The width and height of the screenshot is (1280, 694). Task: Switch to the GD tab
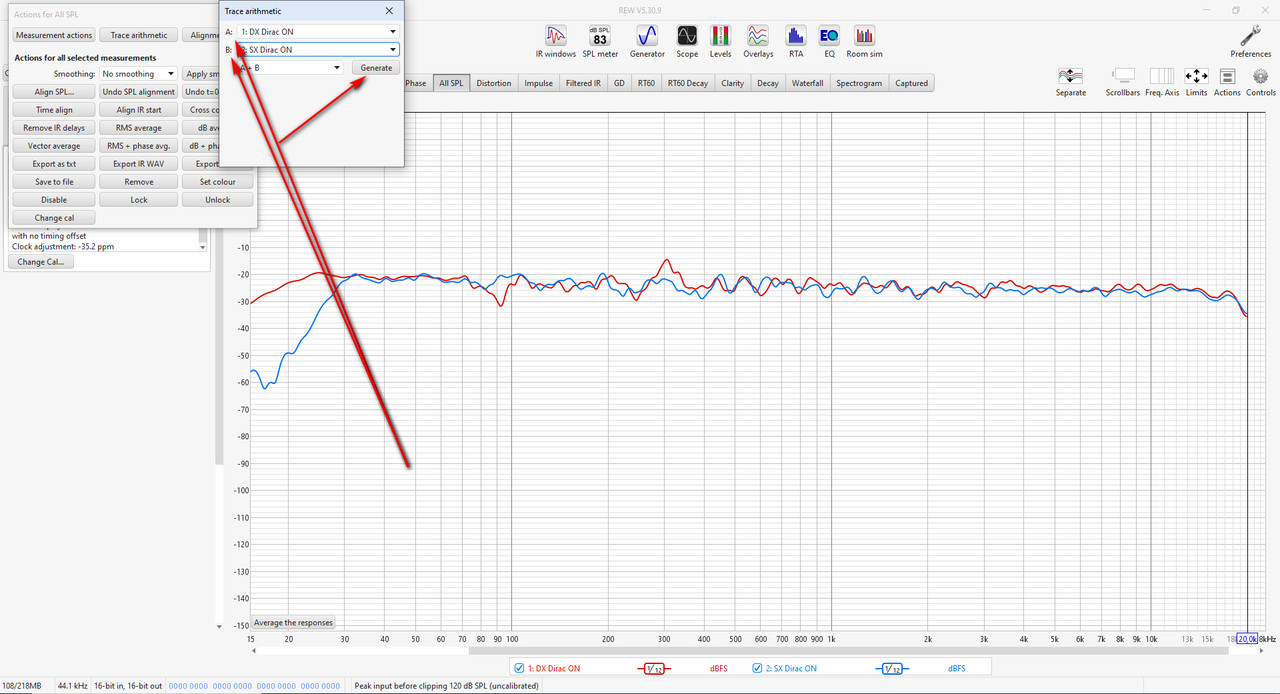pyautogui.click(x=620, y=83)
